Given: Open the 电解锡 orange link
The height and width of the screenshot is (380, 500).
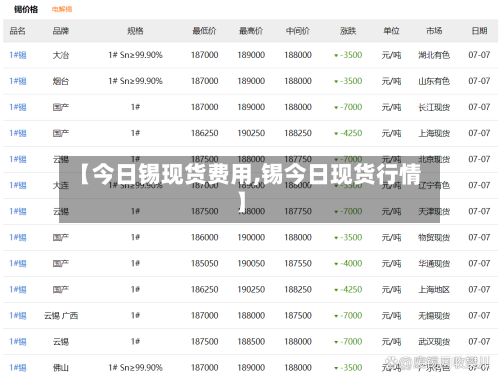Looking at the screenshot, I should tap(62, 9).
